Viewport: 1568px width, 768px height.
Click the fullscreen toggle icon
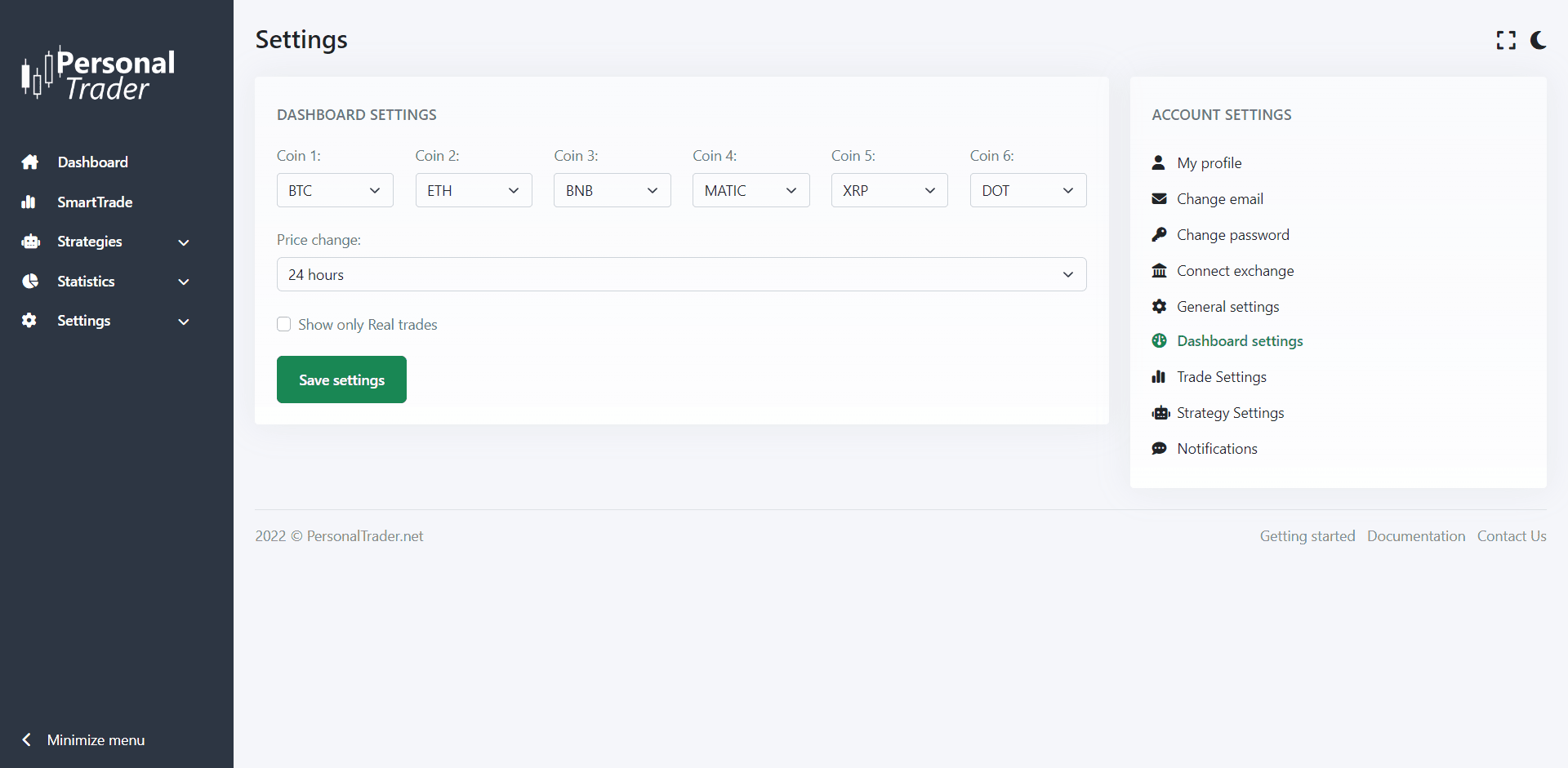tap(1506, 40)
